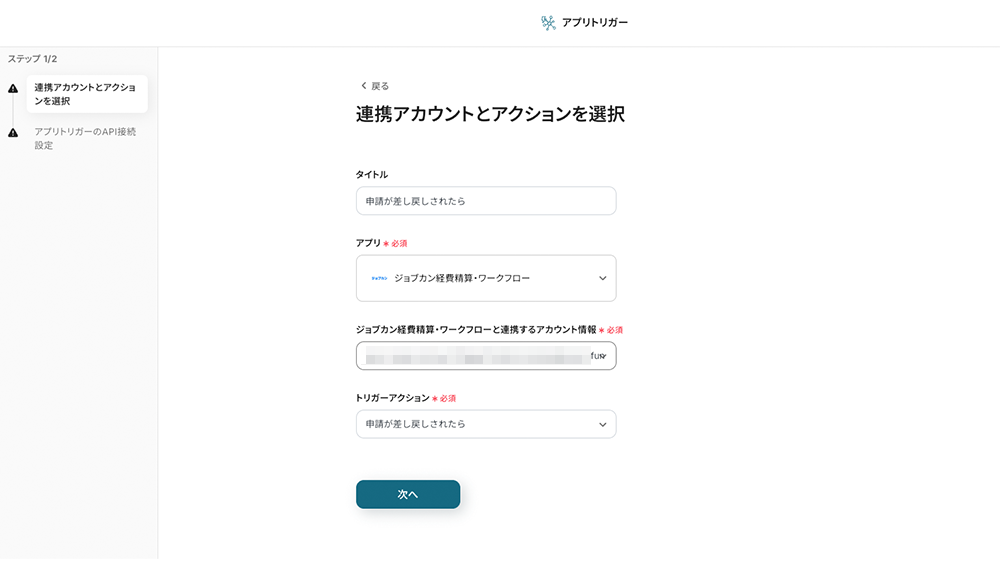Screen dimensions: 1000x561
Task: Click the ジョブカン logo in the app field
Action: (379, 278)
